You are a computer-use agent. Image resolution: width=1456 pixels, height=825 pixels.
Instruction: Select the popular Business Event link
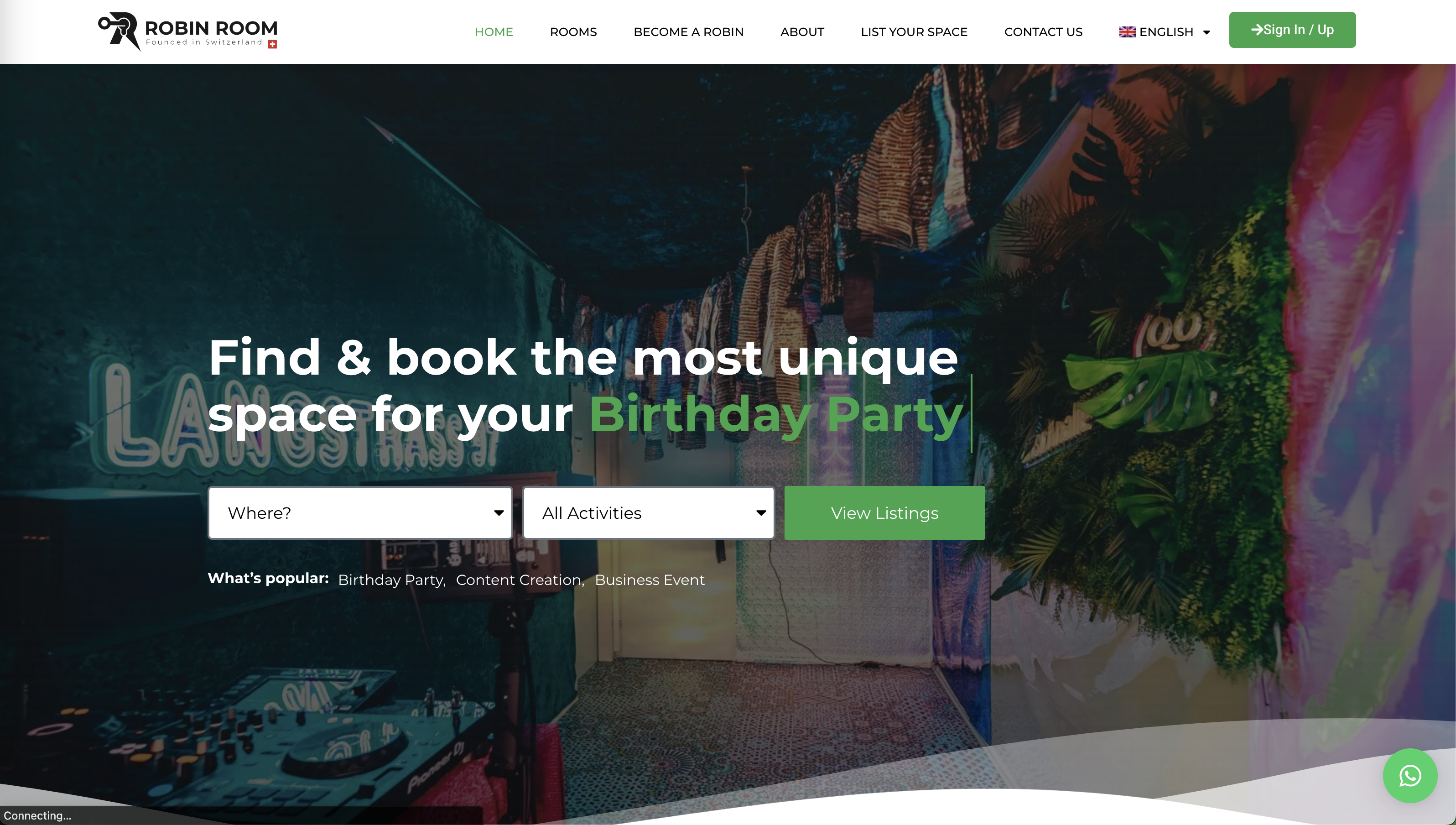point(650,580)
